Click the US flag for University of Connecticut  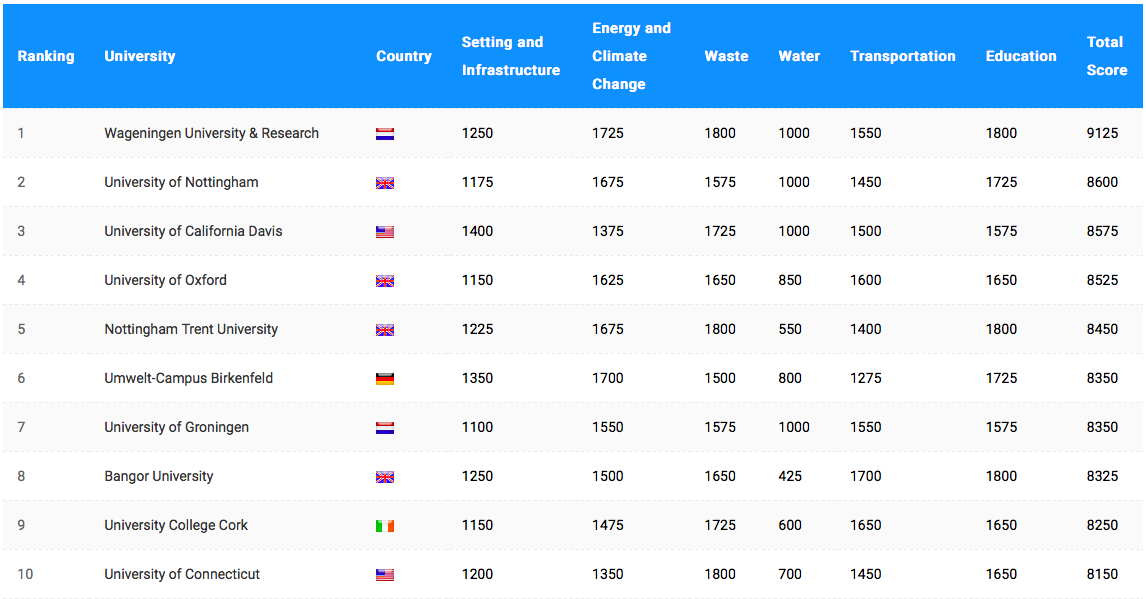coord(384,574)
